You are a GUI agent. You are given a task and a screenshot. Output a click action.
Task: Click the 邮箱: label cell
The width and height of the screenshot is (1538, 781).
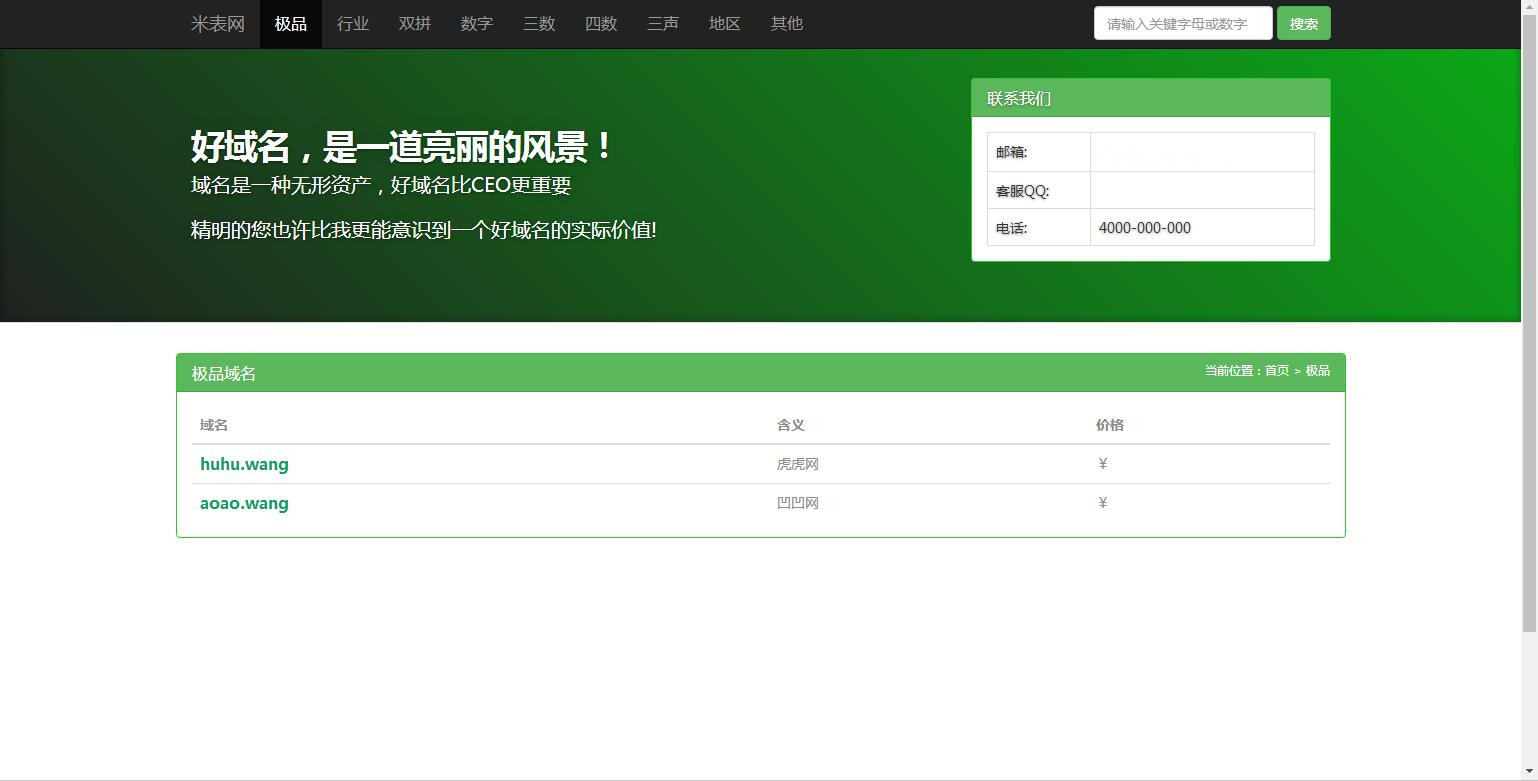pos(1039,152)
